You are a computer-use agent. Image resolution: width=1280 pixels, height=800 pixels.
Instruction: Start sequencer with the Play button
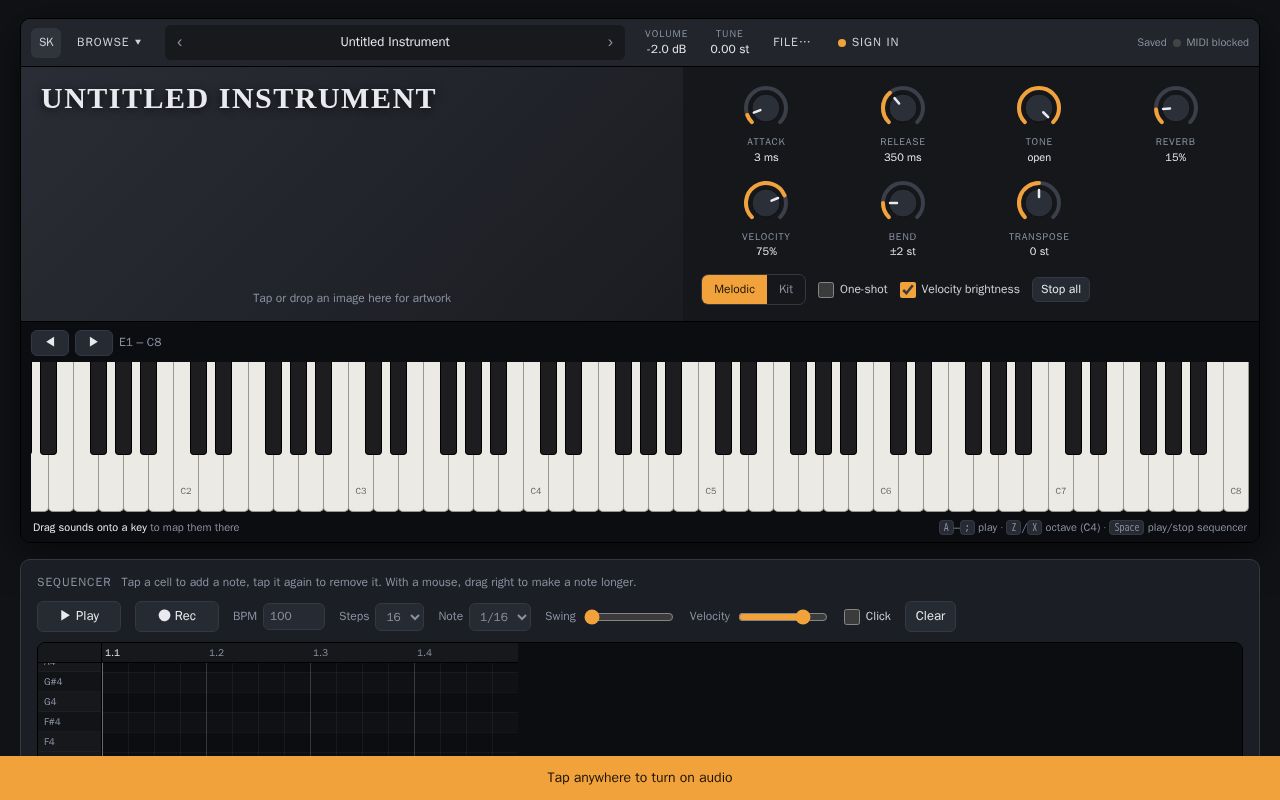pos(79,616)
